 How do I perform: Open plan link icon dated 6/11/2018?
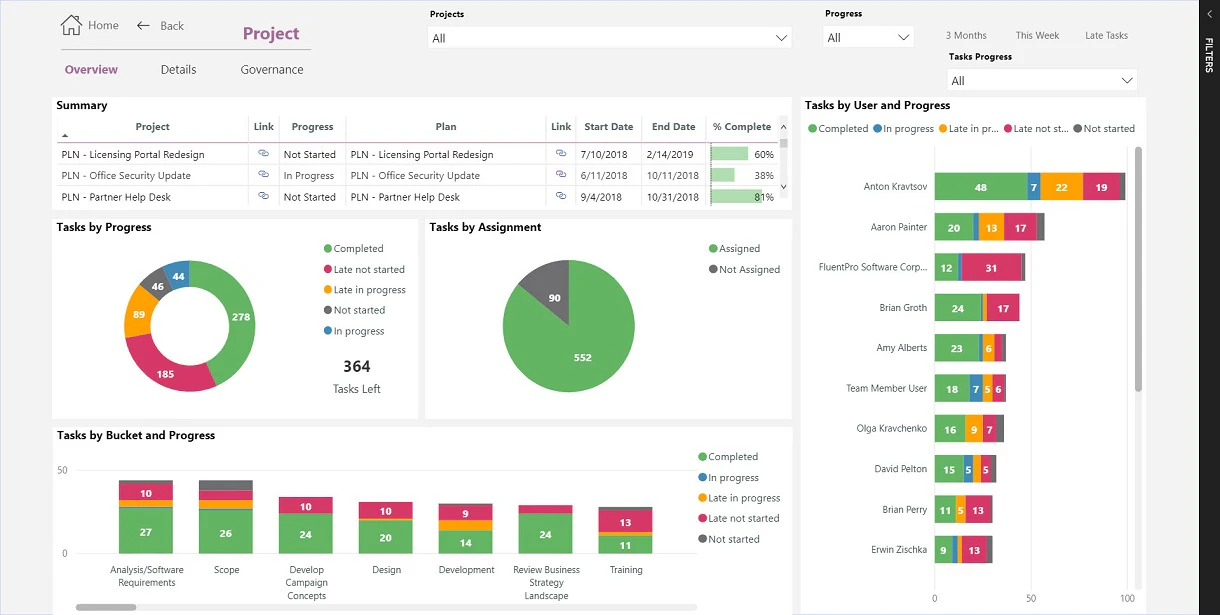(x=561, y=175)
